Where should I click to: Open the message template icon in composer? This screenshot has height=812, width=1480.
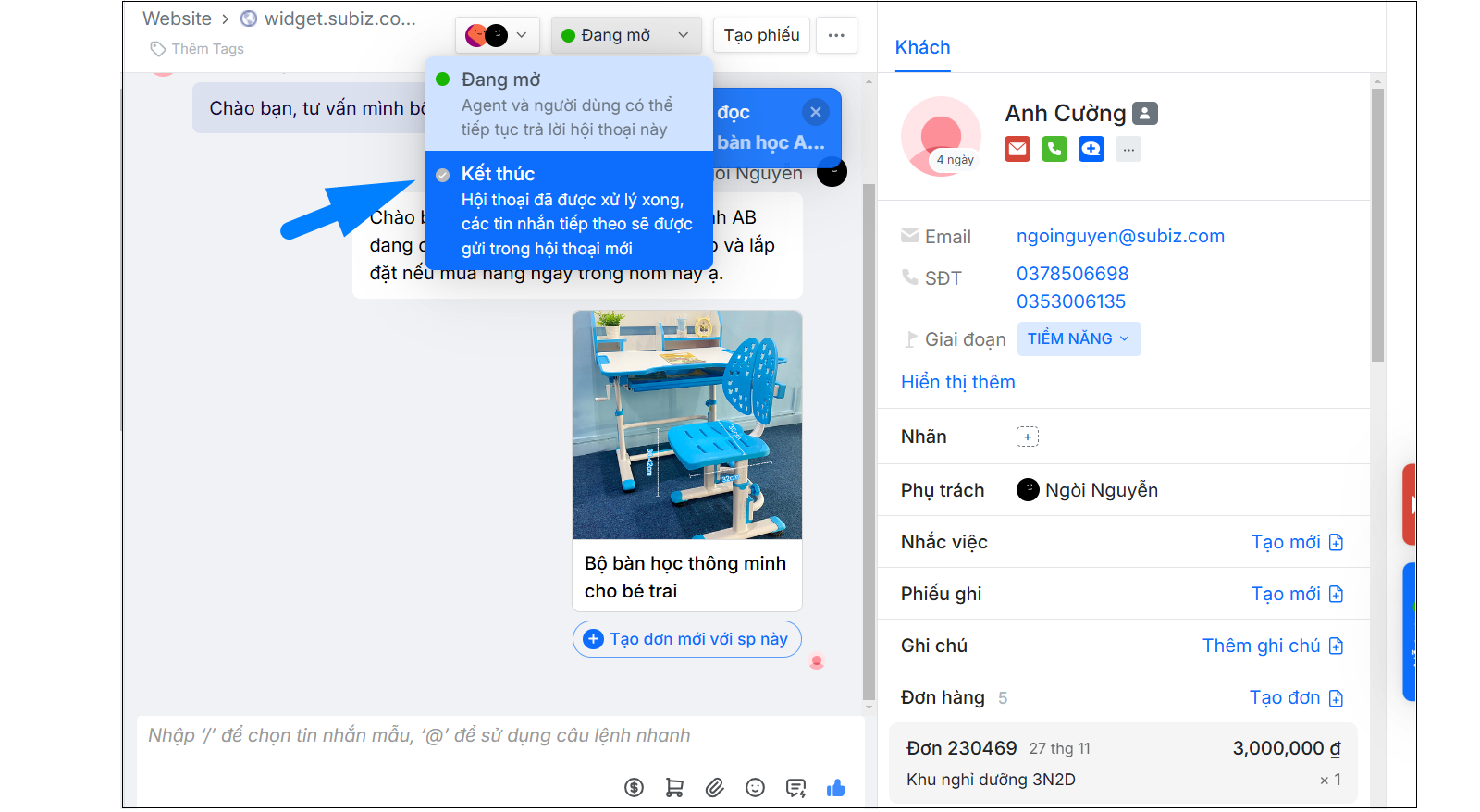pos(795,787)
